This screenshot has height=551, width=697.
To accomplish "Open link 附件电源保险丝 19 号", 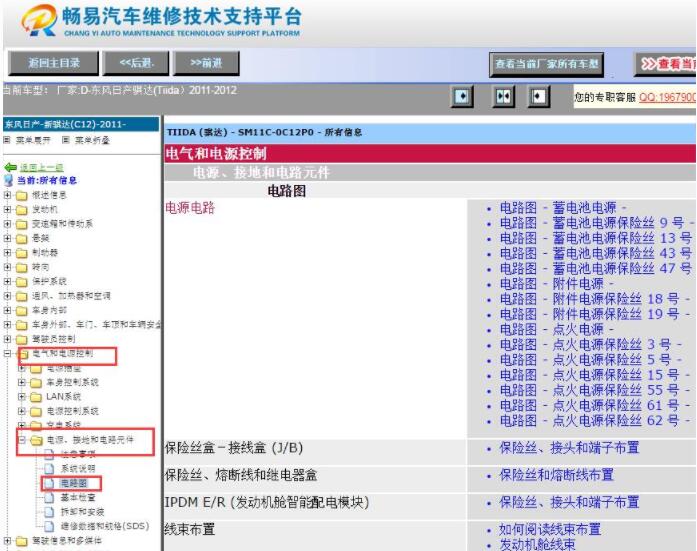I will click(596, 314).
